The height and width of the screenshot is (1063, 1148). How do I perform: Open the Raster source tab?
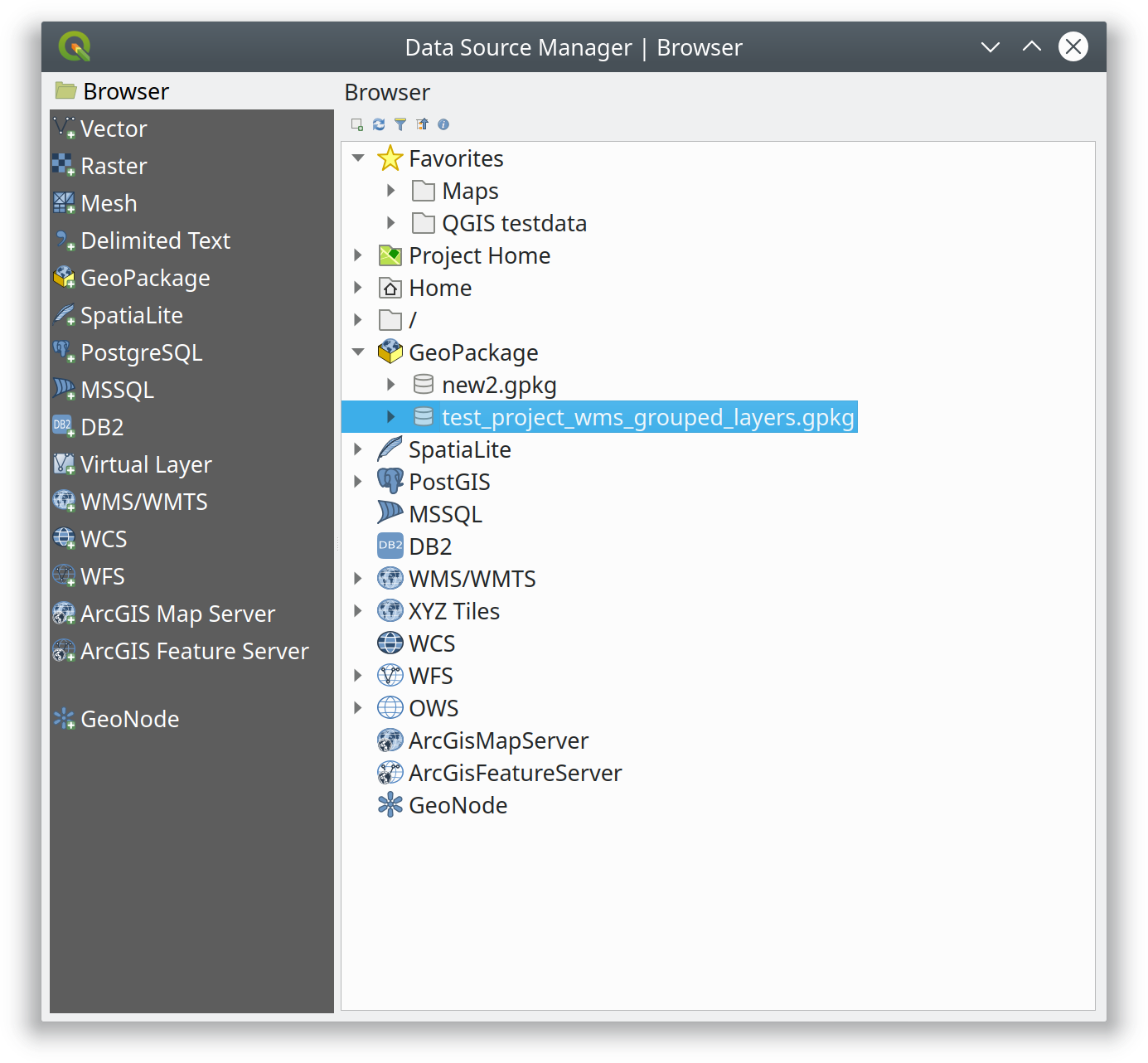coord(191,166)
